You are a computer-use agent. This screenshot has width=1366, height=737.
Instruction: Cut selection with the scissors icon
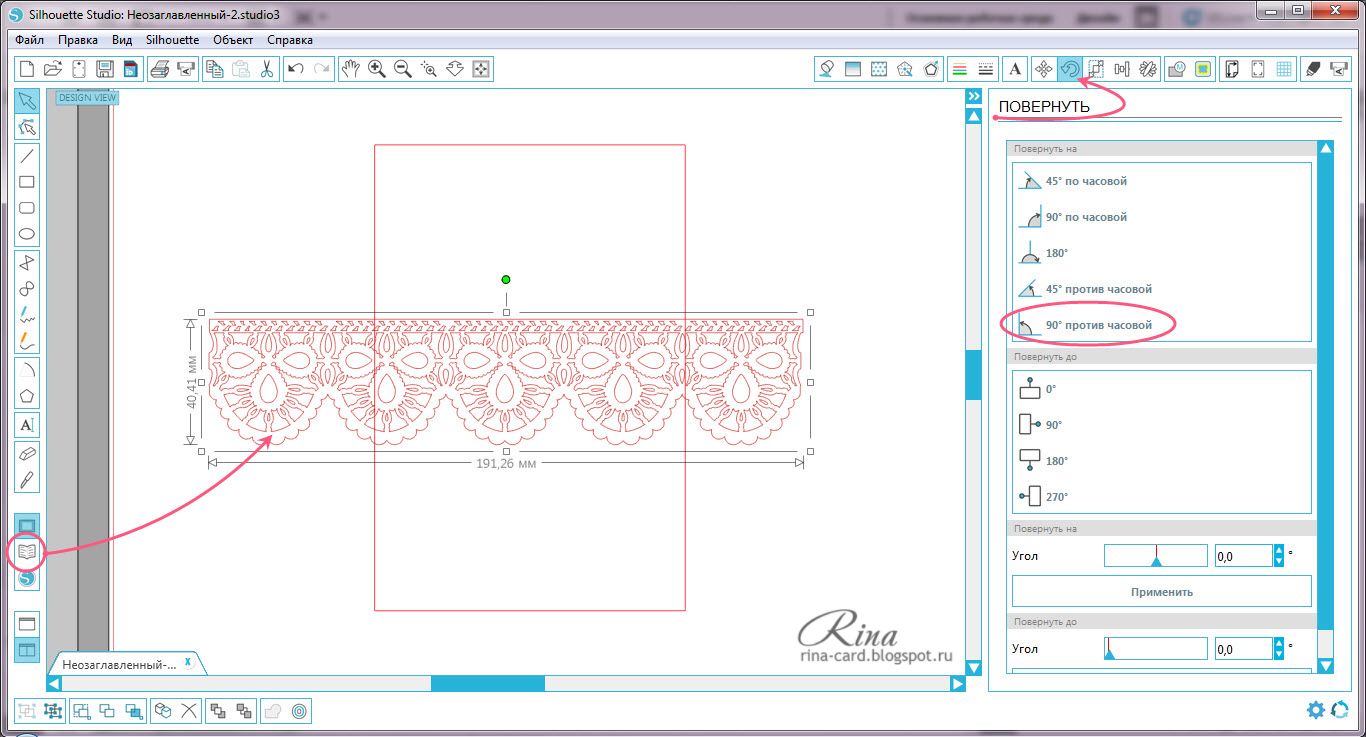267,69
